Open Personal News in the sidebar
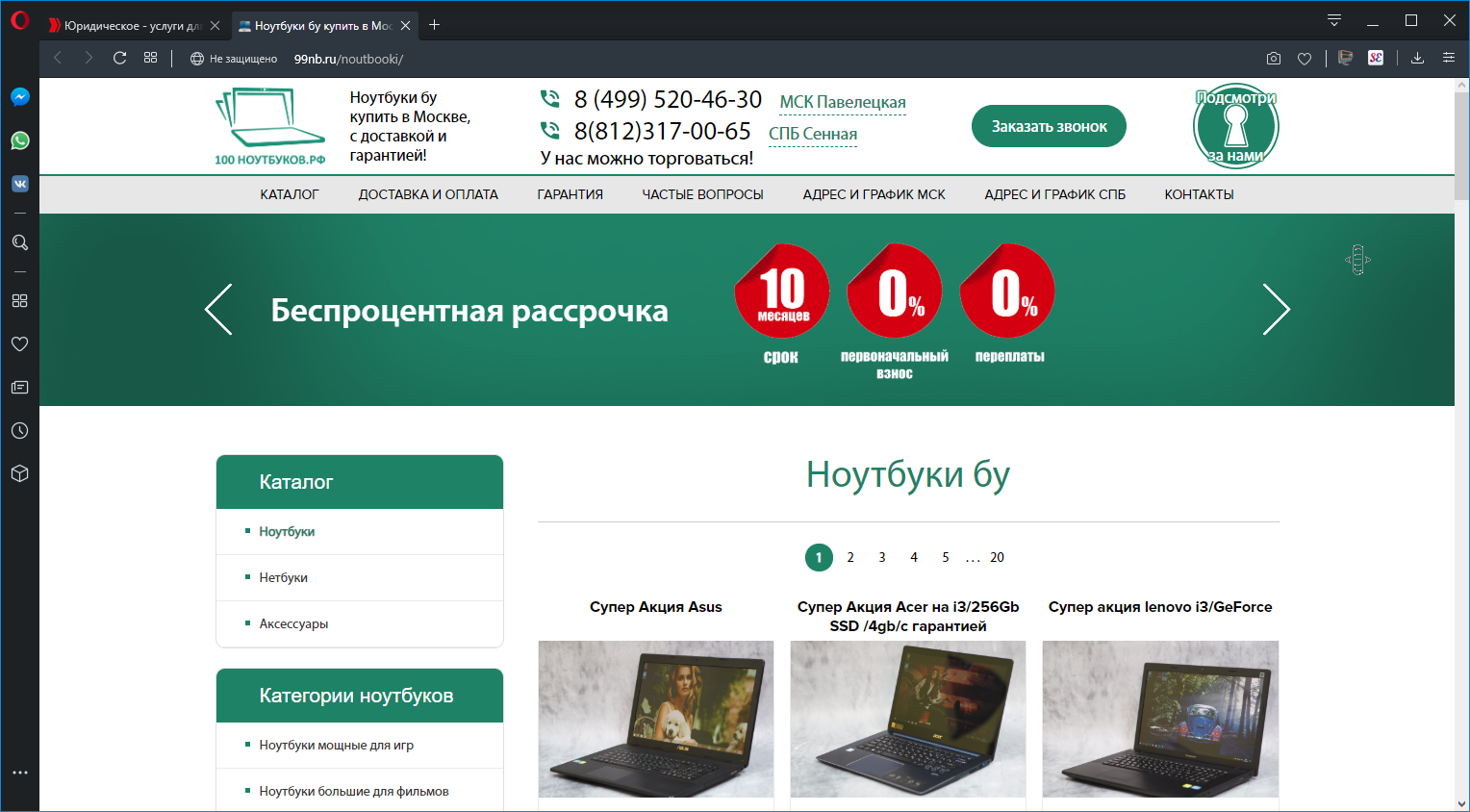 click(x=20, y=387)
